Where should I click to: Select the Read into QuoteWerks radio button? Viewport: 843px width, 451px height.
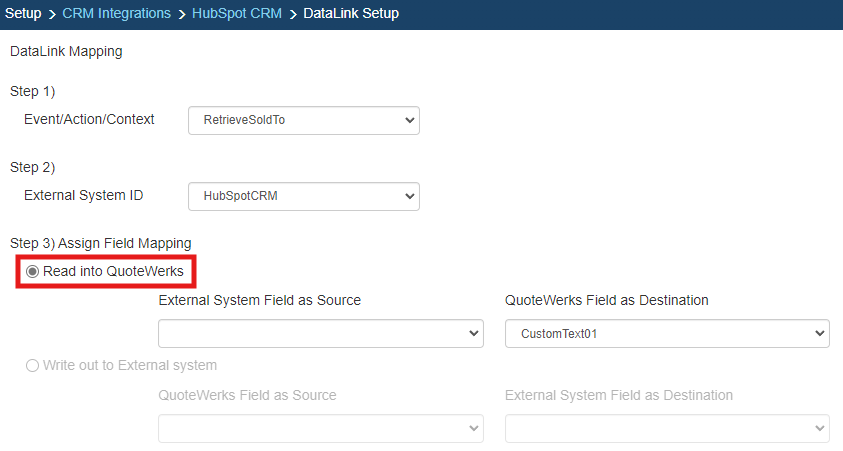pos(33,272)
